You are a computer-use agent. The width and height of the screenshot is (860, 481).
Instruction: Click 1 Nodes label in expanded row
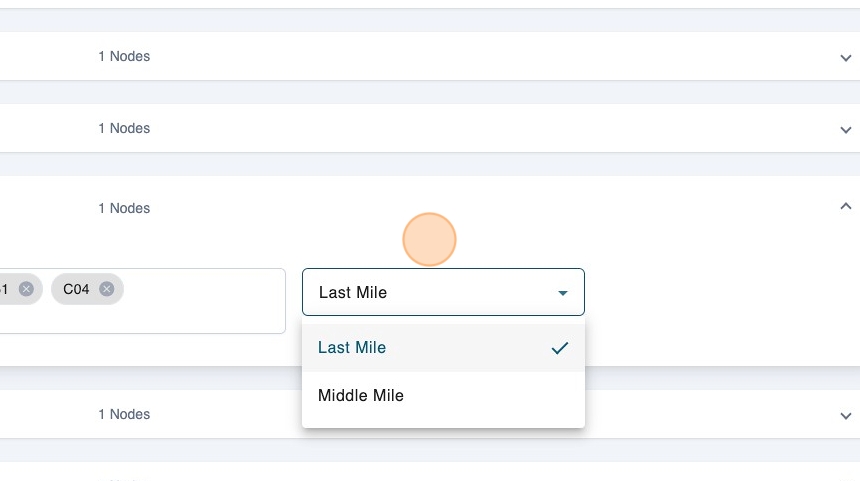coord(124,208)
